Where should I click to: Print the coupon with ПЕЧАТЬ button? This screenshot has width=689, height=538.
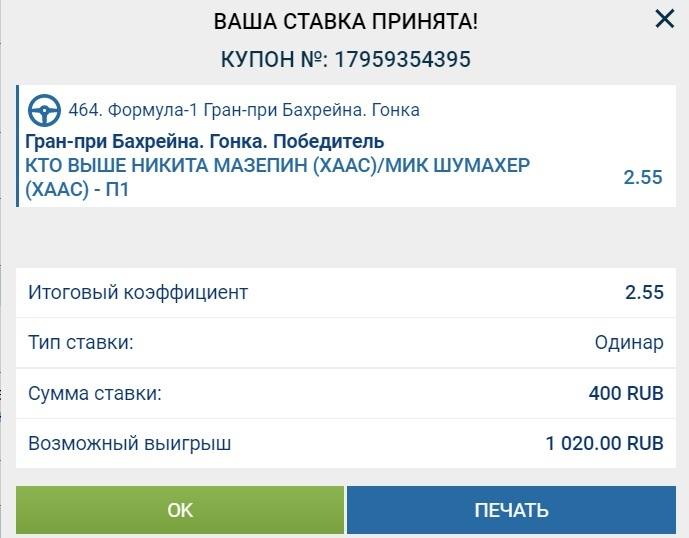(511, 510)
